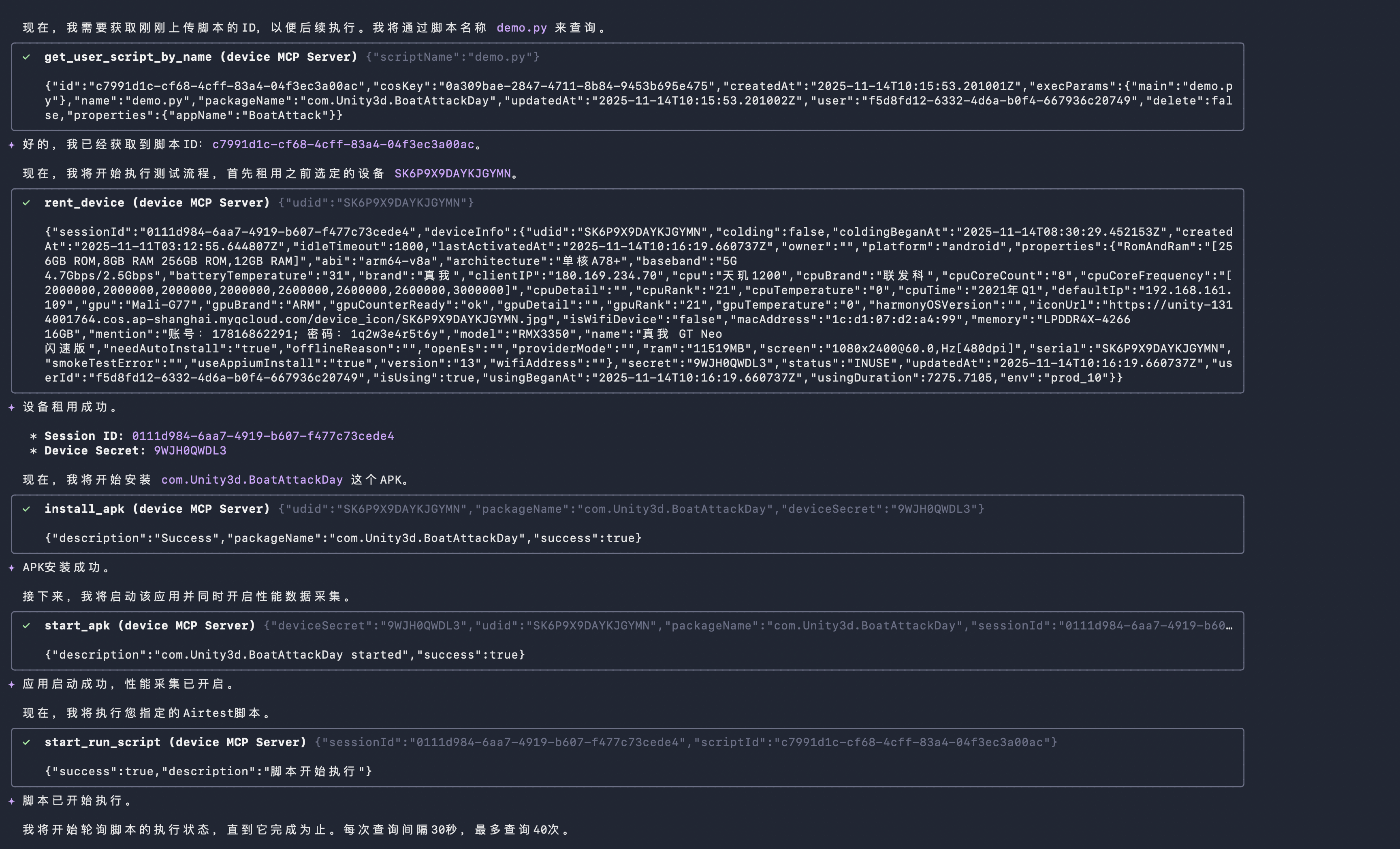Click the purple SK6P9X9DAYKJGYMN device ID
The width and height of the screenshot is (1400, 849).
click(x=452, y=173)
